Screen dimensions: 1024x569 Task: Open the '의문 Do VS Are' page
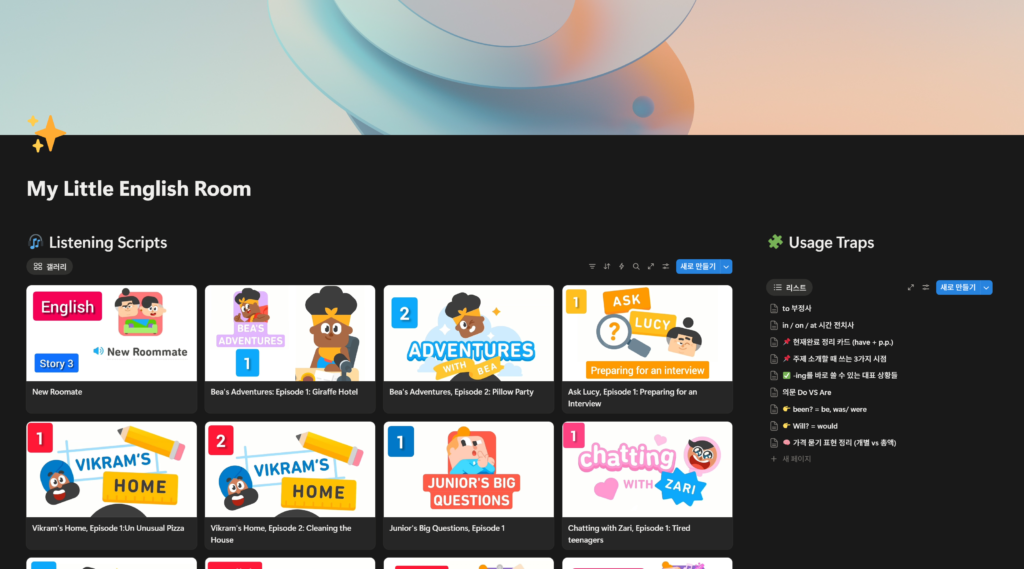[806, 392]
